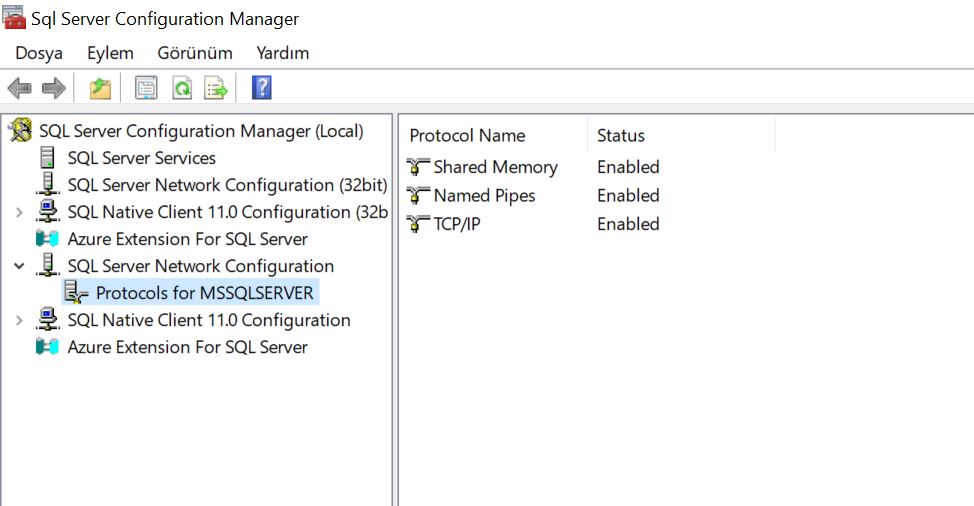Collapse the SQL Server Network Configuration node
The height and width of the screenshot is (506, 974).
coord(19,266)
